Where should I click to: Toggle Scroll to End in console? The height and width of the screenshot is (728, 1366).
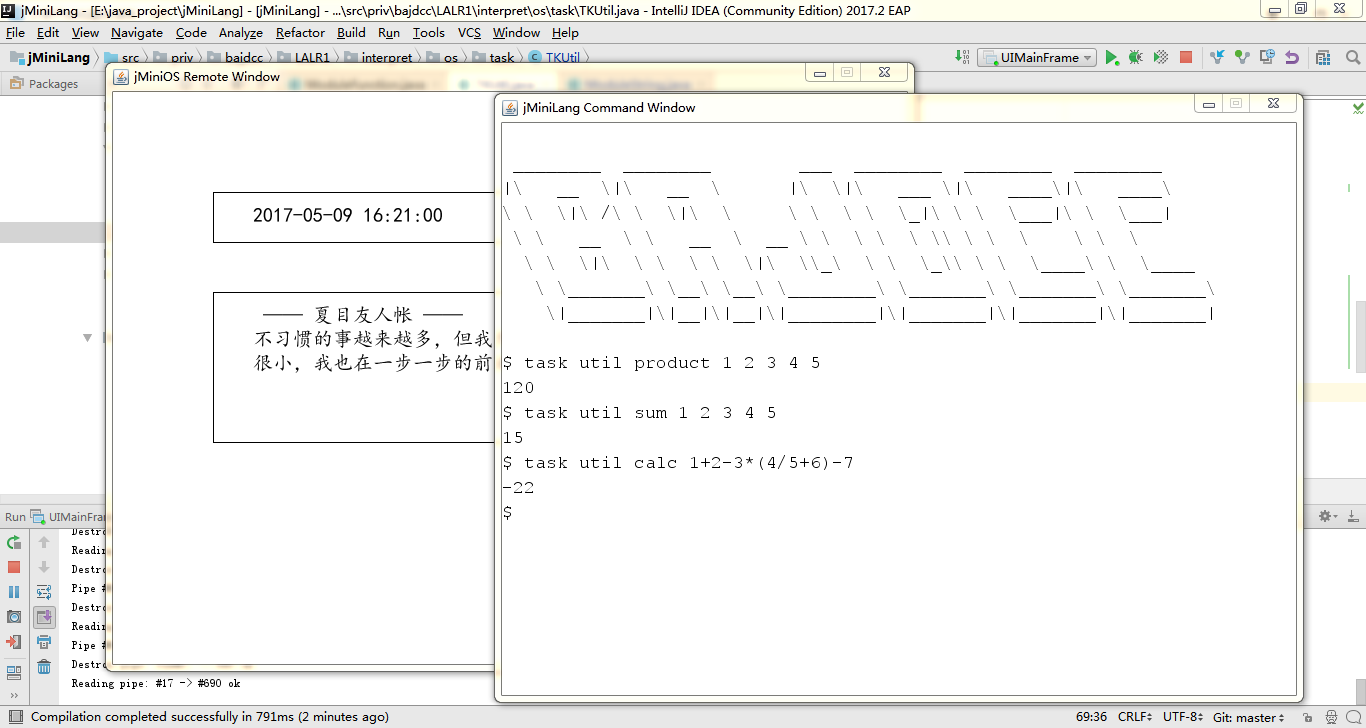tap(43, 615)
